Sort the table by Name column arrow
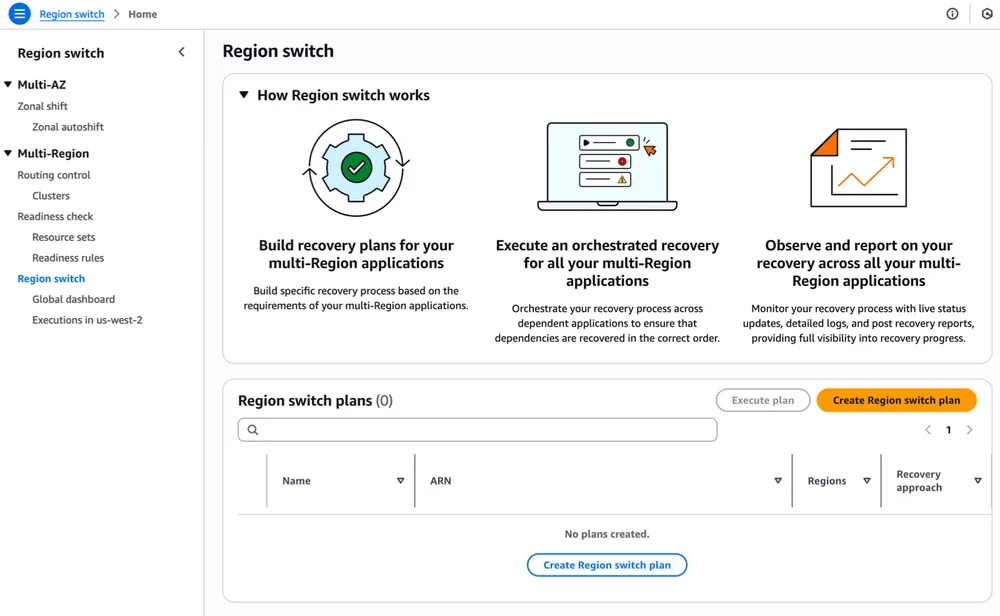 point(401,481)
